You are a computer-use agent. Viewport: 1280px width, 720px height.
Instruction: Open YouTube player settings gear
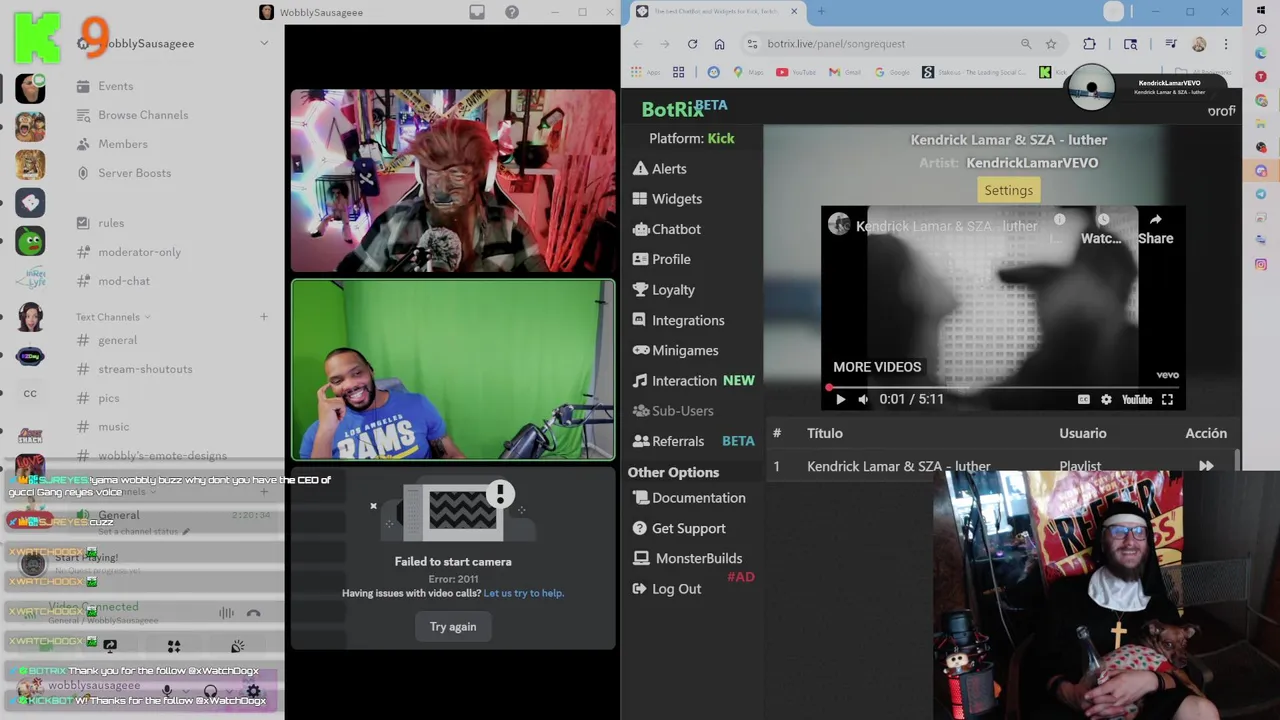(x=1106, y=399)
